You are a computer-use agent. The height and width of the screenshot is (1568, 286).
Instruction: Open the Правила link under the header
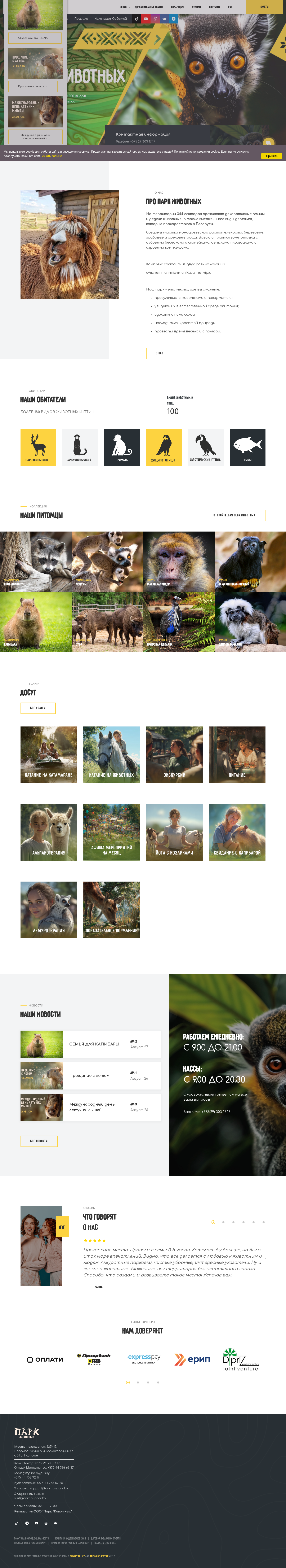pyautogui.click(x=81, y=19)
